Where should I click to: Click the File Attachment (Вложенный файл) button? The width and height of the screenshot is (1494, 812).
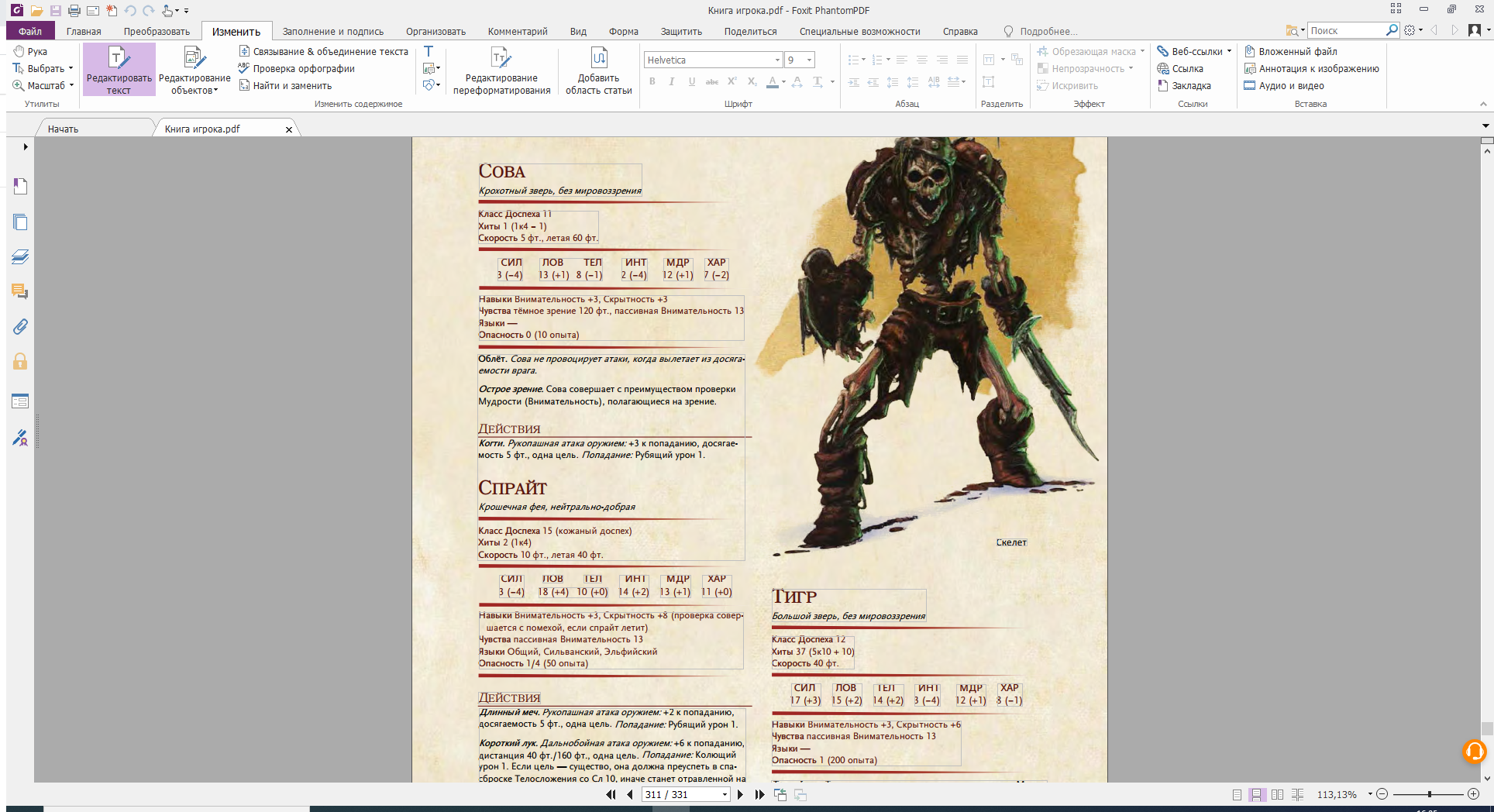(x=1290, y=52)
